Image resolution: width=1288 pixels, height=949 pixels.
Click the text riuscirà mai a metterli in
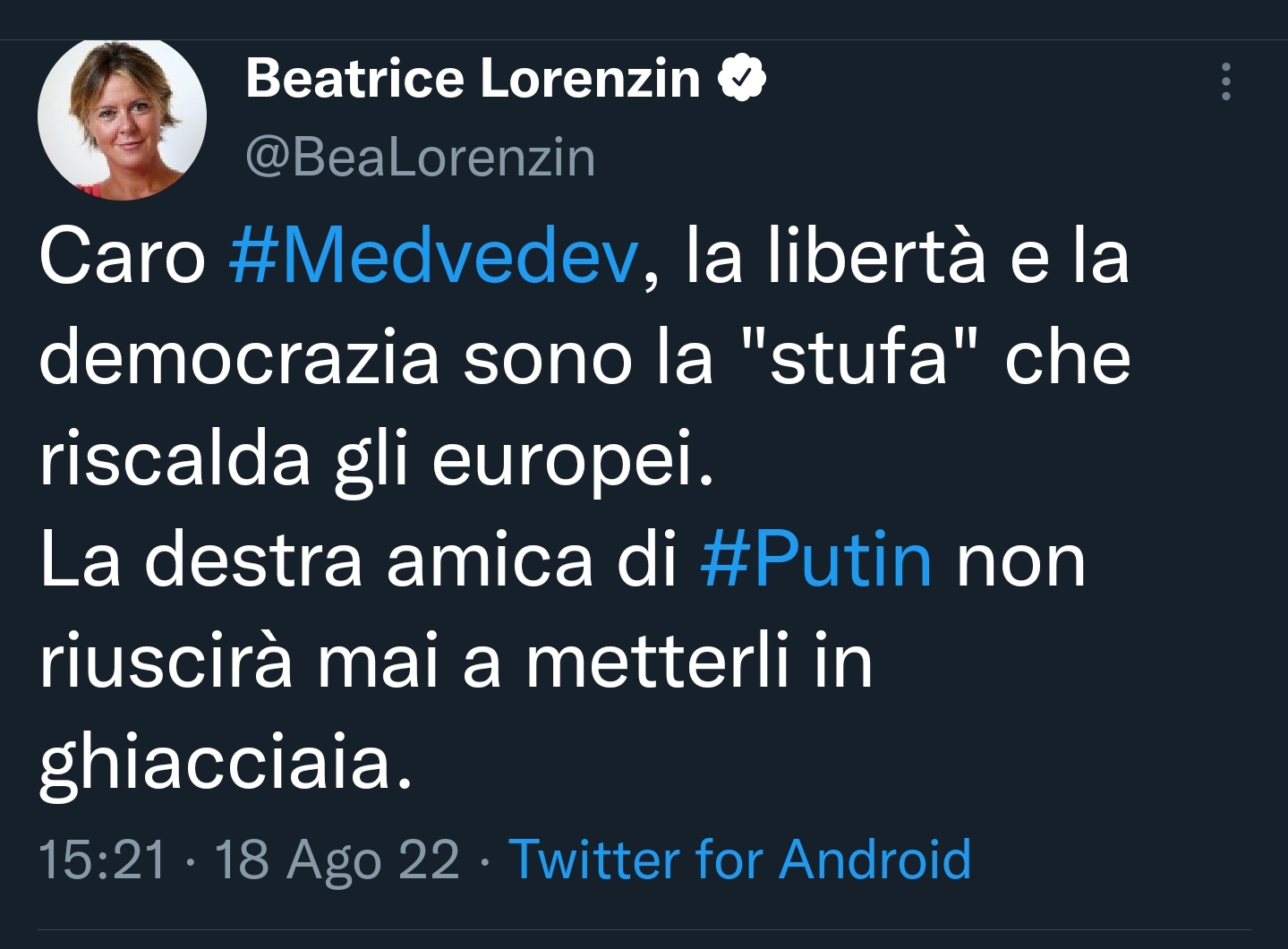[456, 663]
